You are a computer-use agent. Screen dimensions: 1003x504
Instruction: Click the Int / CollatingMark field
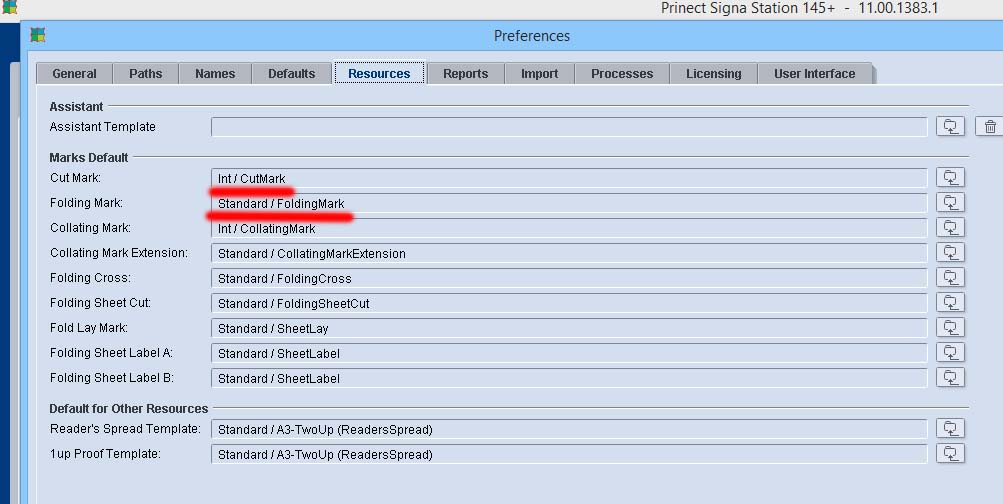click(569, 228)
